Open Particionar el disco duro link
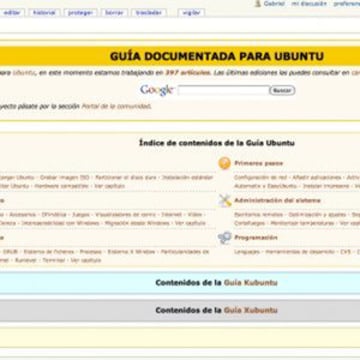The image size is (360, 360). [126, 178]
